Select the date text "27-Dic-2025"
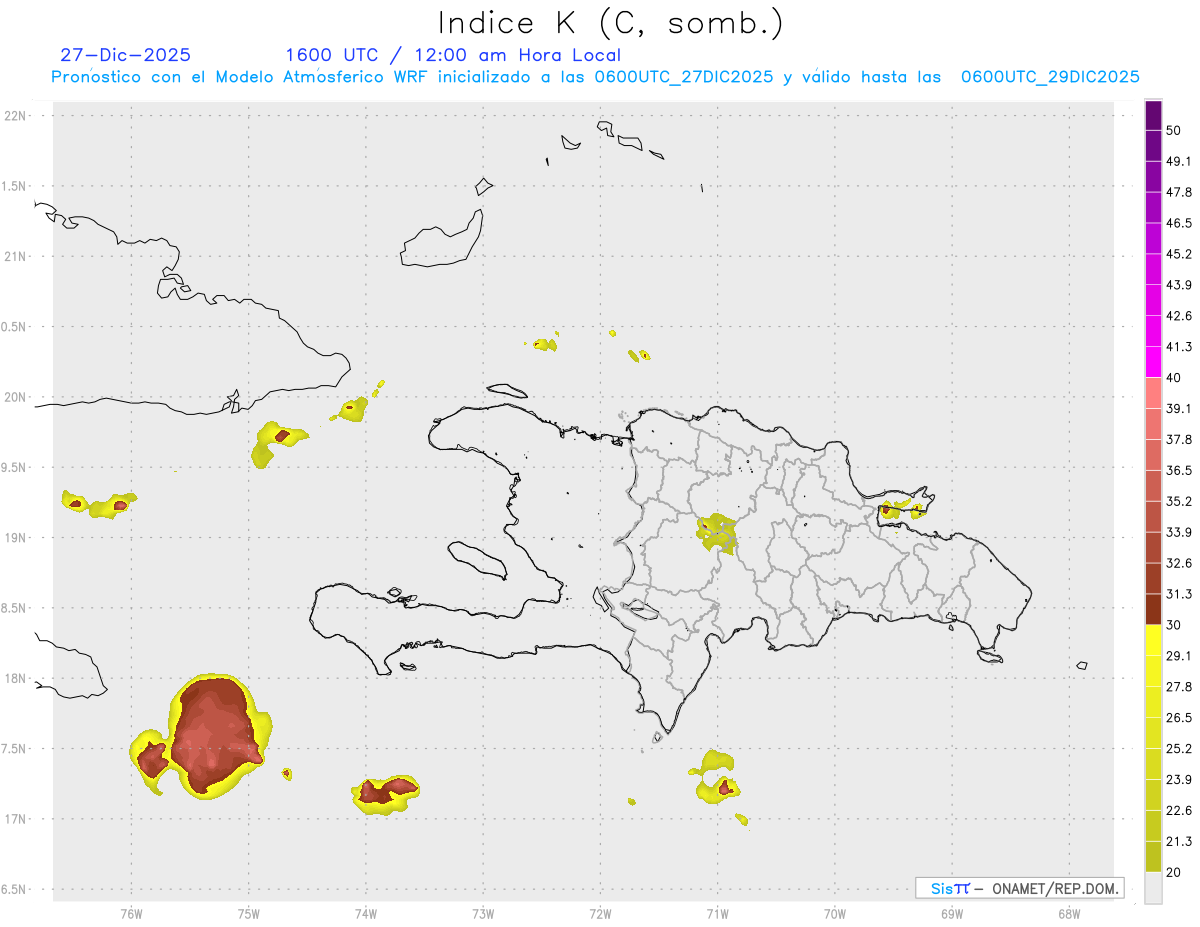 pos(125,55)
